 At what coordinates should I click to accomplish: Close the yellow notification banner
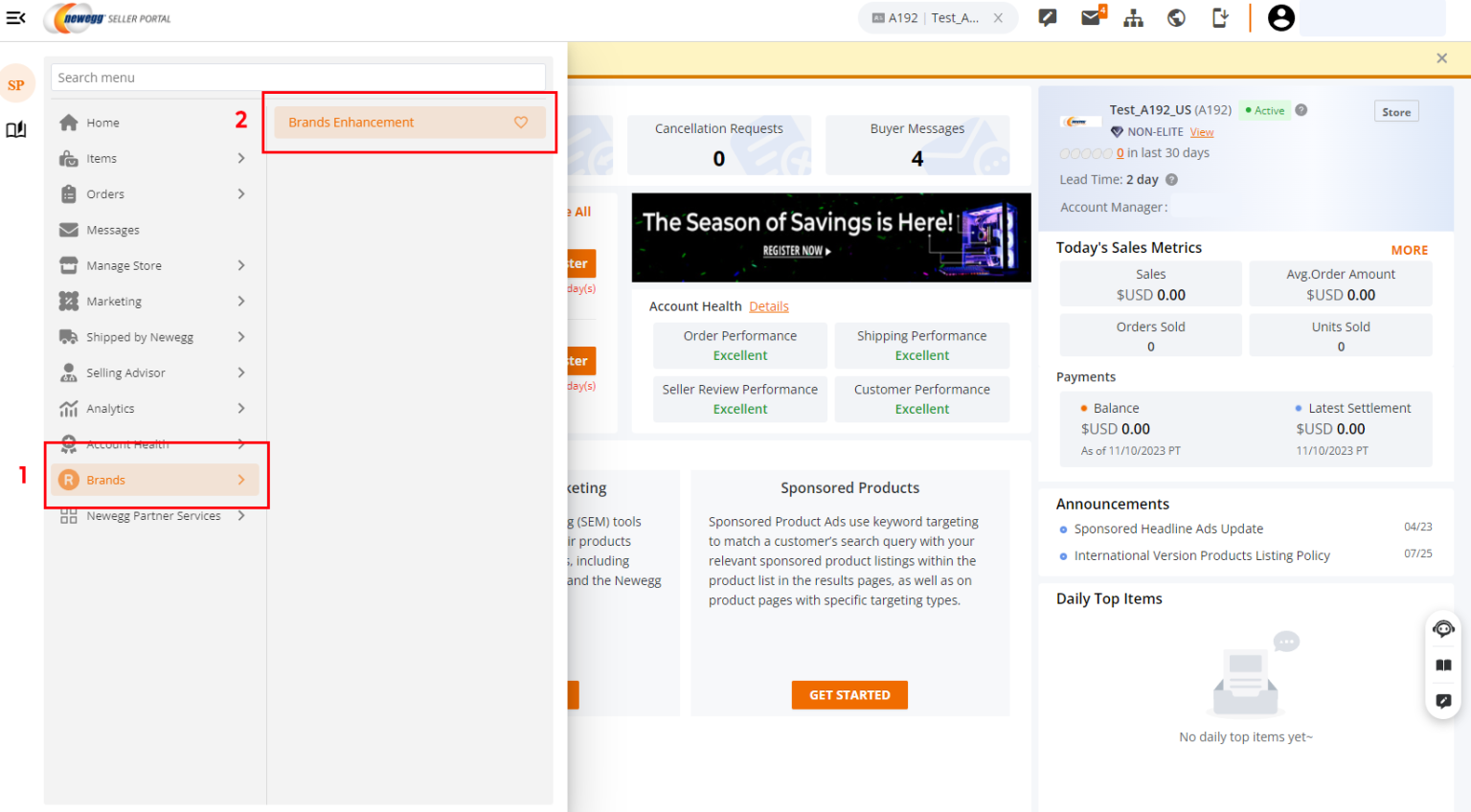coord(1441,58)
